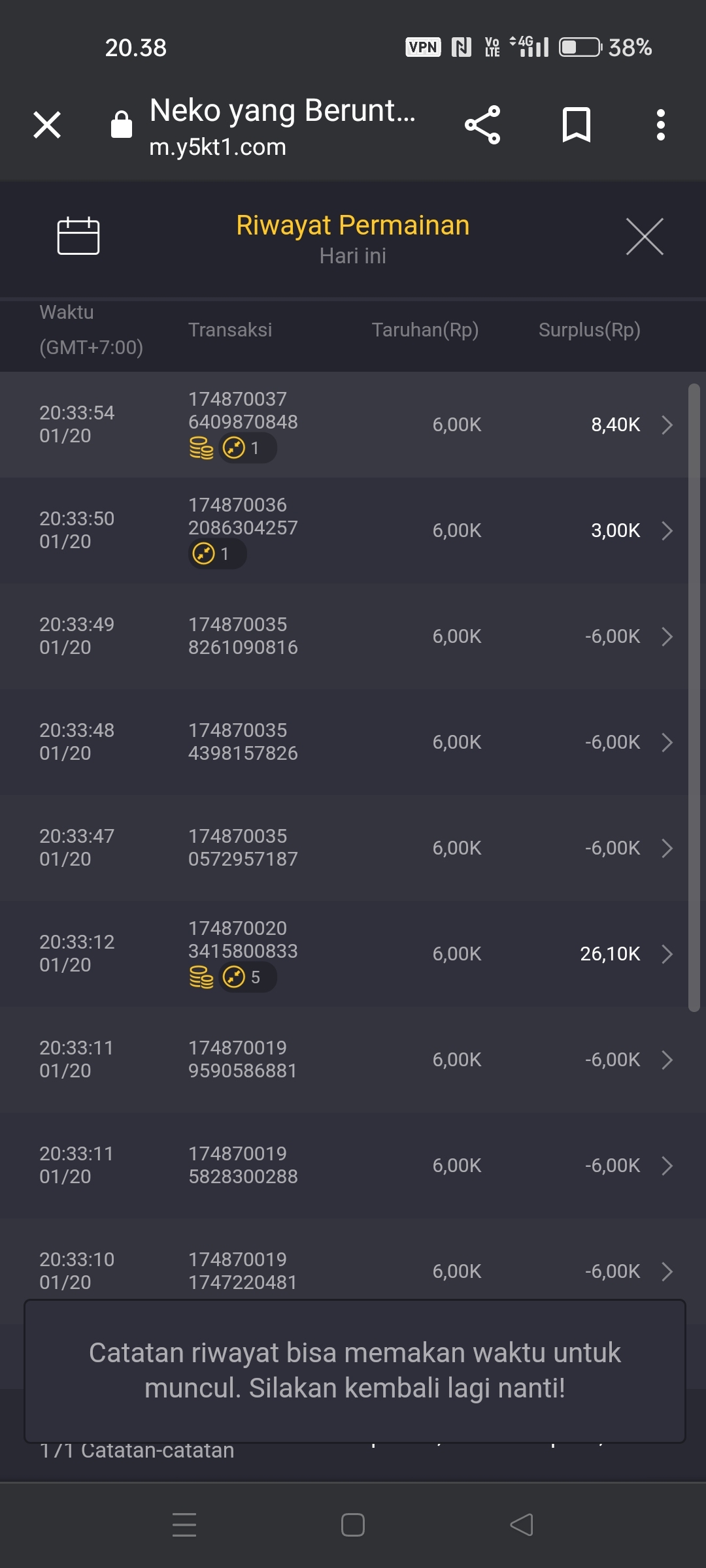Open transaction 1748700358261090816 entry
This screenshot has width=706, height=1568.
[x=243, y=636]
